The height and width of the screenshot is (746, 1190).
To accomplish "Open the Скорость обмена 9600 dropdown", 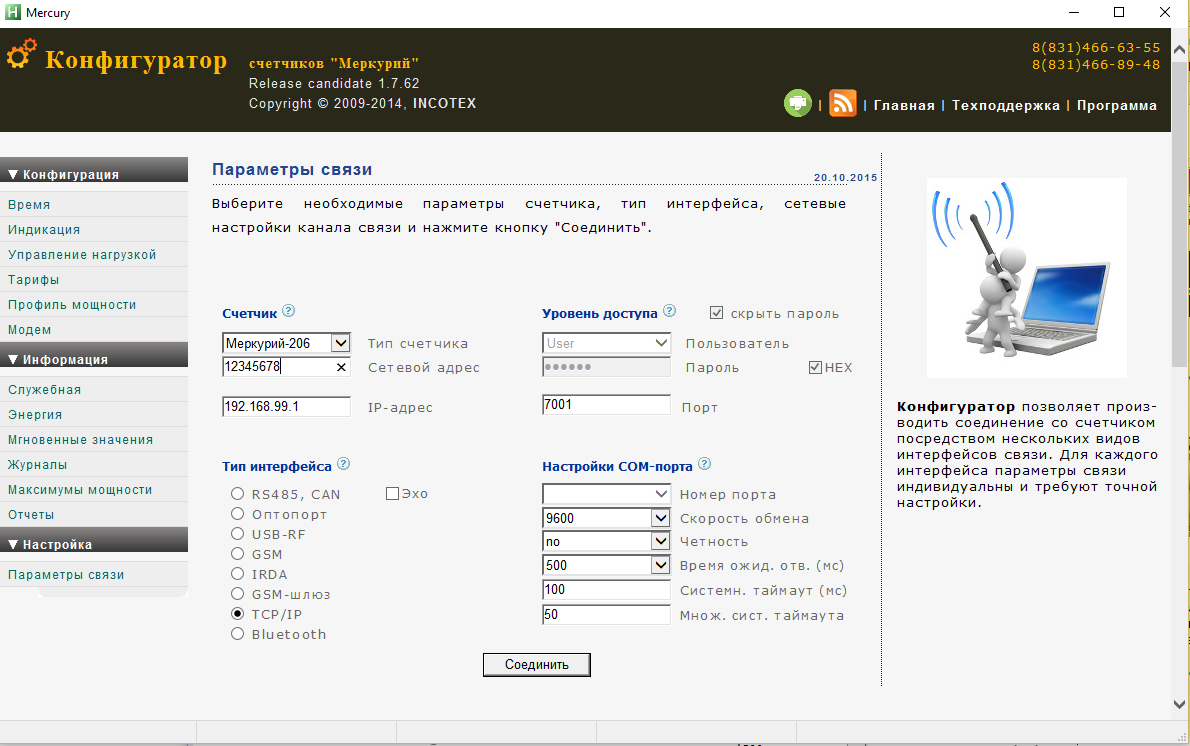I will 606,518.
